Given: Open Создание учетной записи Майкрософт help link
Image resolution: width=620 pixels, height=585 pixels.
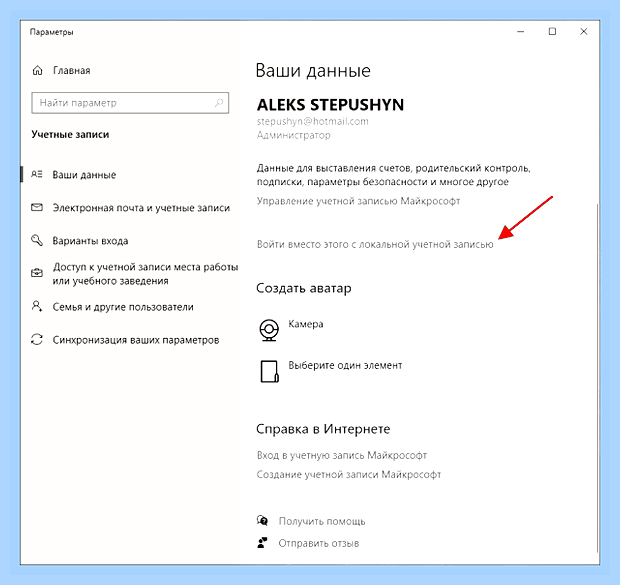Looking at the screenshot, I should (349, 474).
